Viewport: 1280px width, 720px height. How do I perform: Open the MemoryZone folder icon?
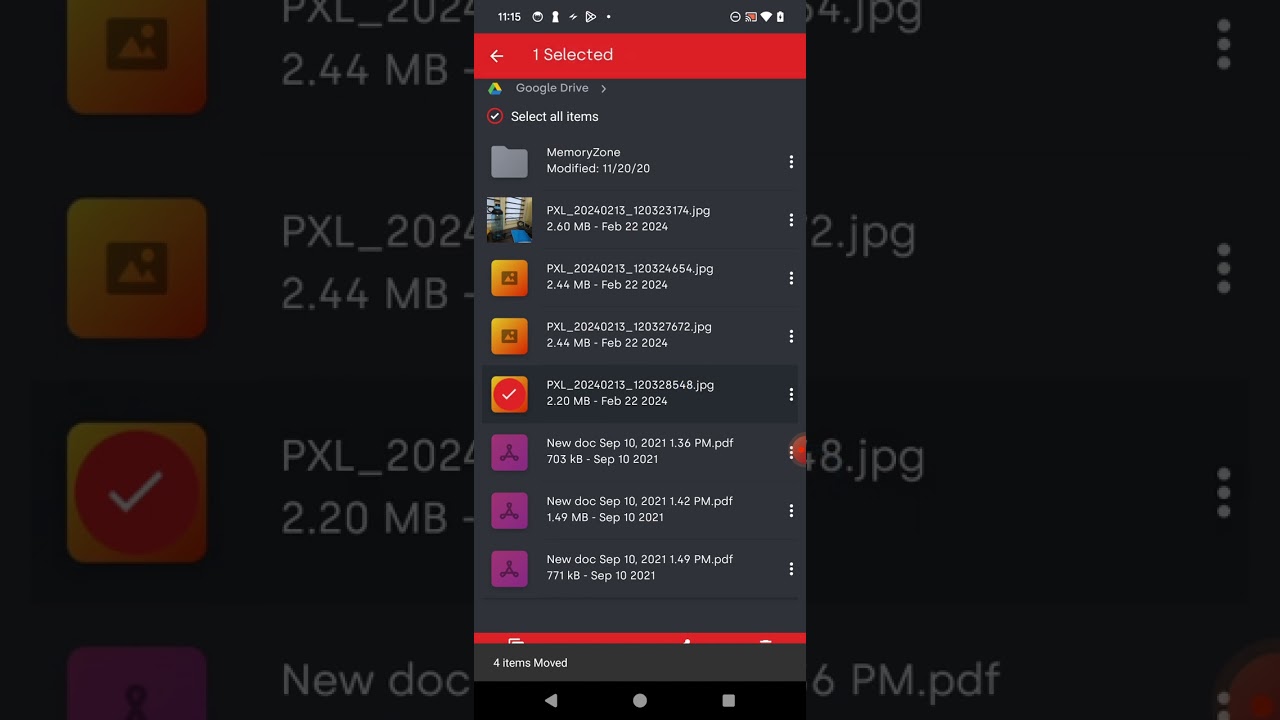coord(509,161)
